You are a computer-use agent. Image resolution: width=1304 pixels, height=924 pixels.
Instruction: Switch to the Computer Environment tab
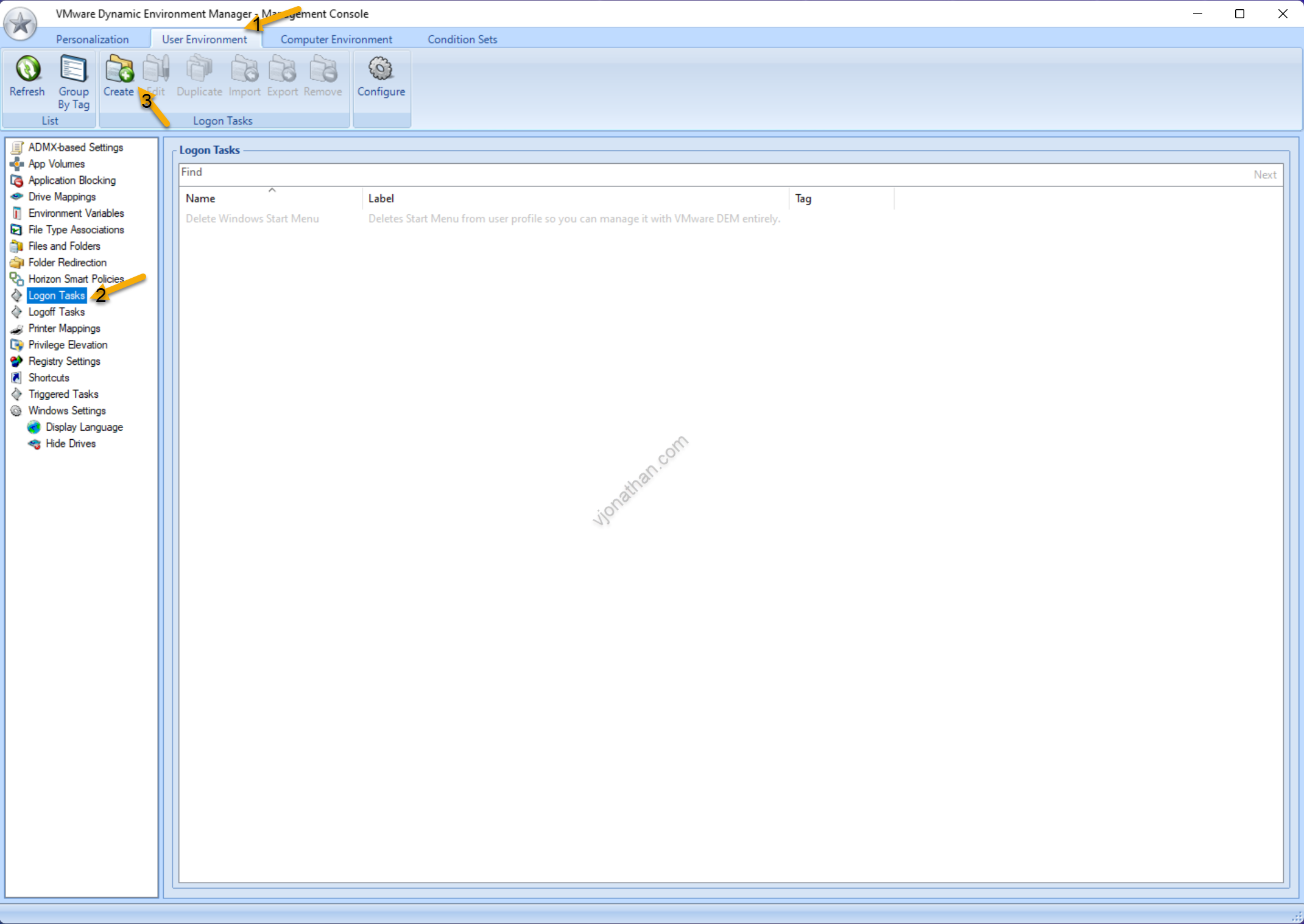(x=336, y=39)
